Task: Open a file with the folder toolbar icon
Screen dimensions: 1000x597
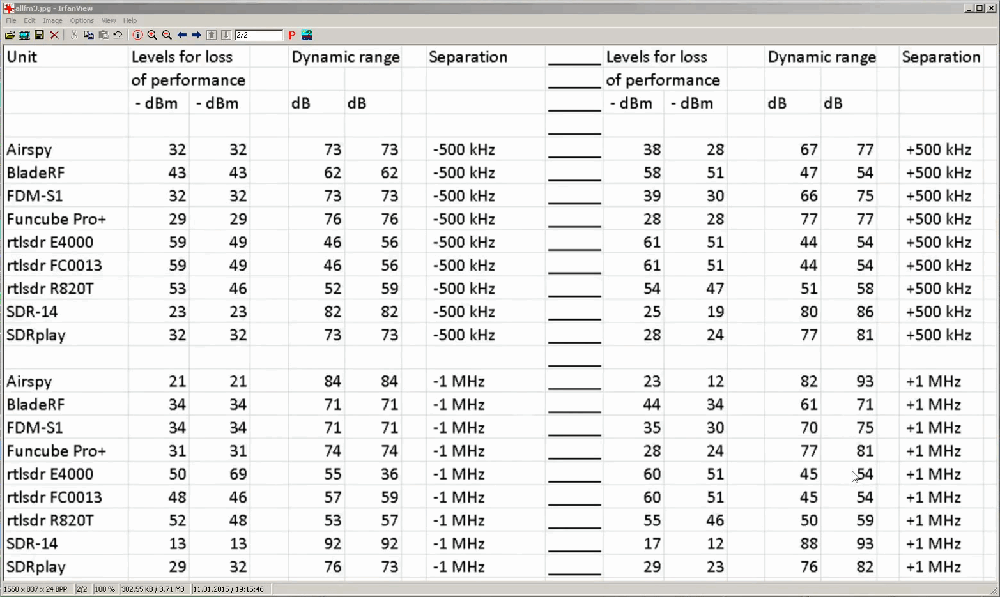Action: click(10, 35)
